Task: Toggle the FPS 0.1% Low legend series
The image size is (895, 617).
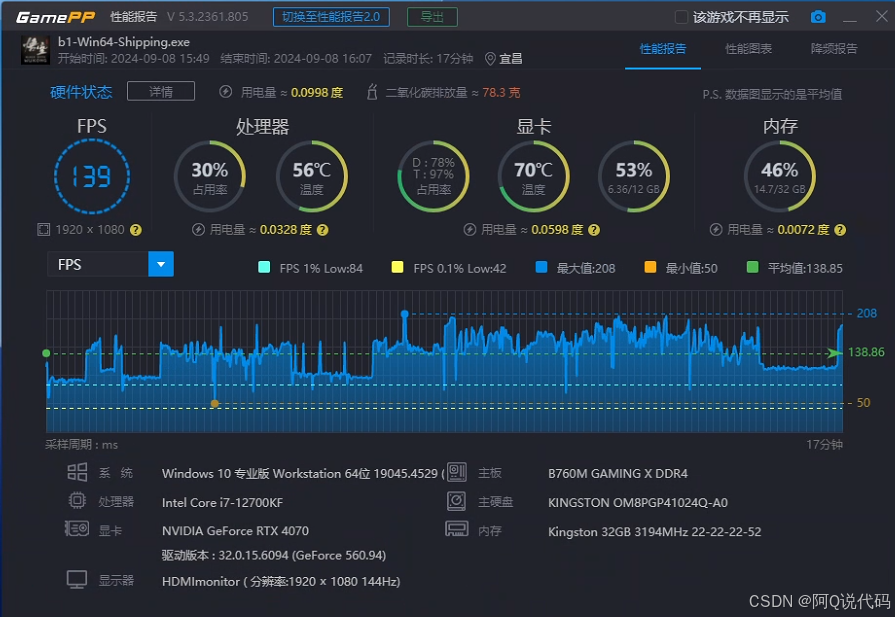Action: click(397, 268)
